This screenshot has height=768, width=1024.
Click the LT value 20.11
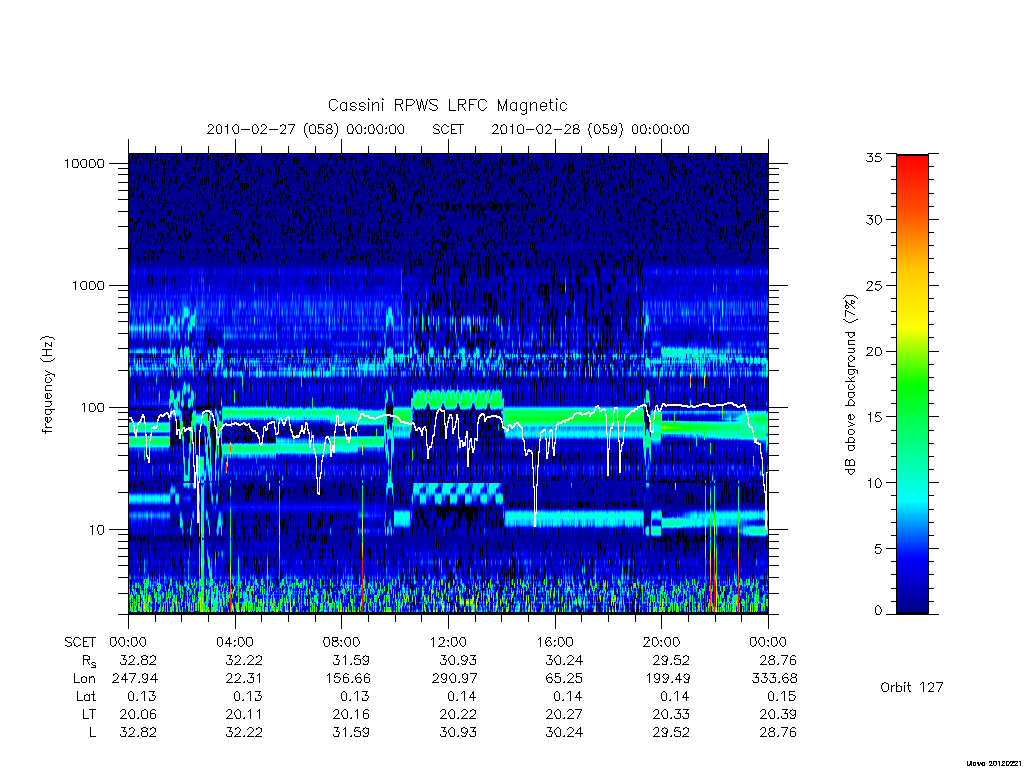(x=244, y=714)
